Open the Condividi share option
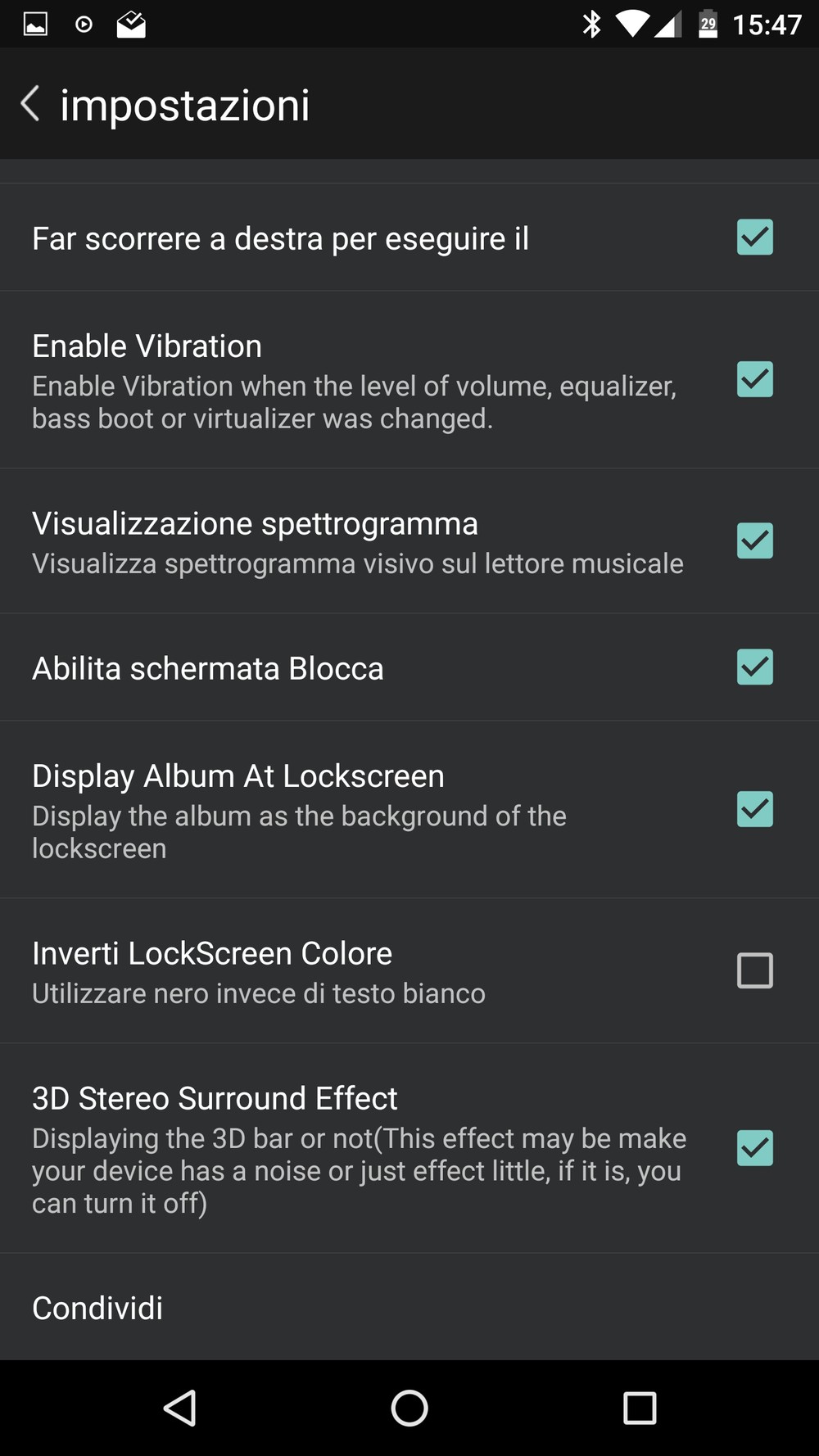 [97, 1308]
